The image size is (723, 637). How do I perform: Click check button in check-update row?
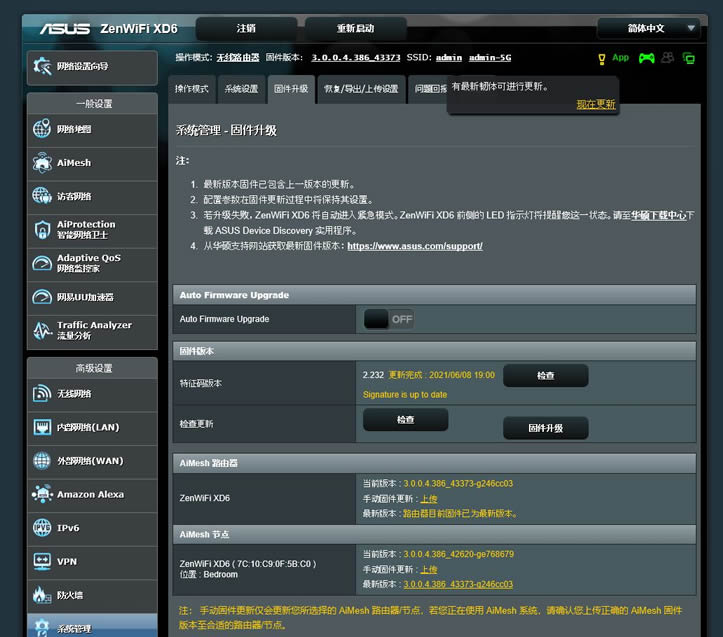(x=405, y=420)
